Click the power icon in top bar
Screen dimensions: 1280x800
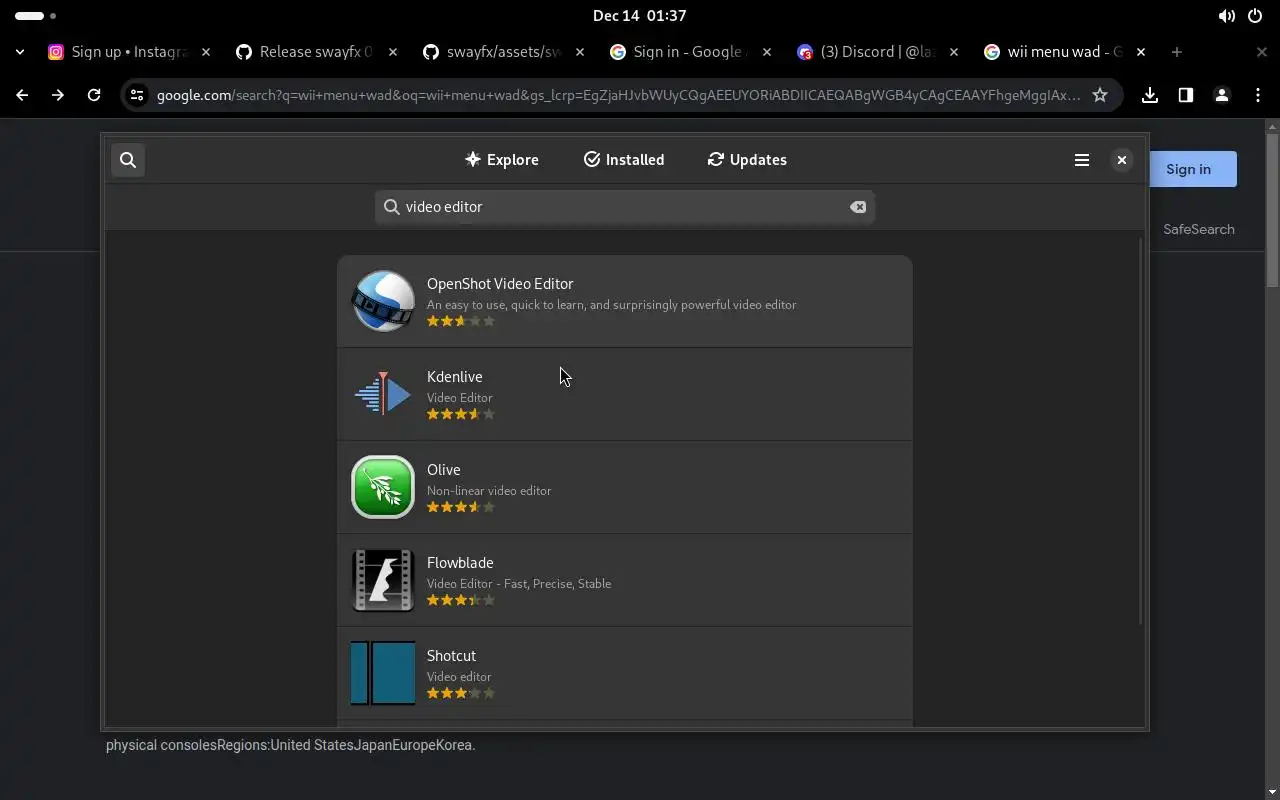coord(1255,16)
